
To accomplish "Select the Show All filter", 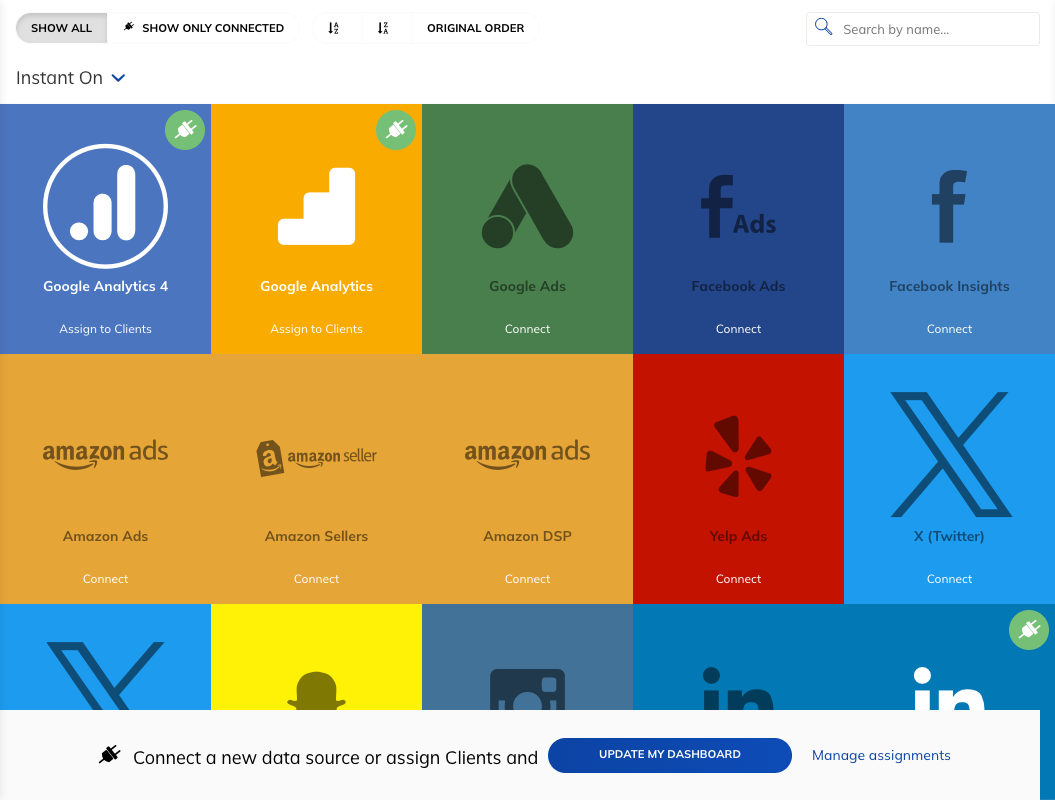I will (x=61, y=28).
